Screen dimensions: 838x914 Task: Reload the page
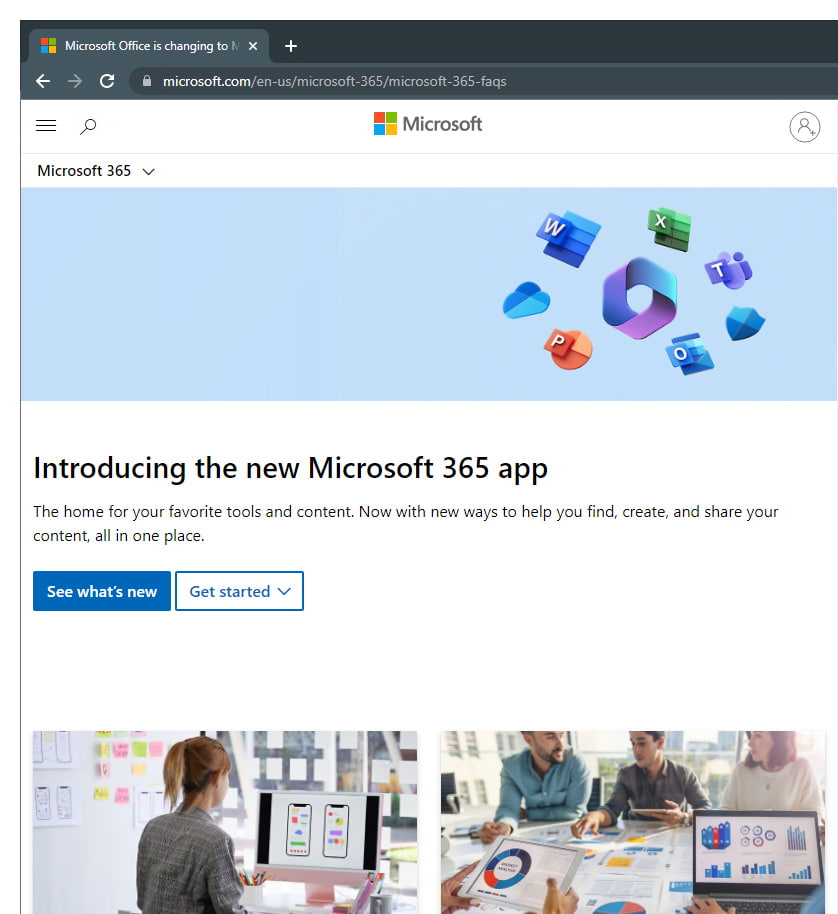coord(107,81)
